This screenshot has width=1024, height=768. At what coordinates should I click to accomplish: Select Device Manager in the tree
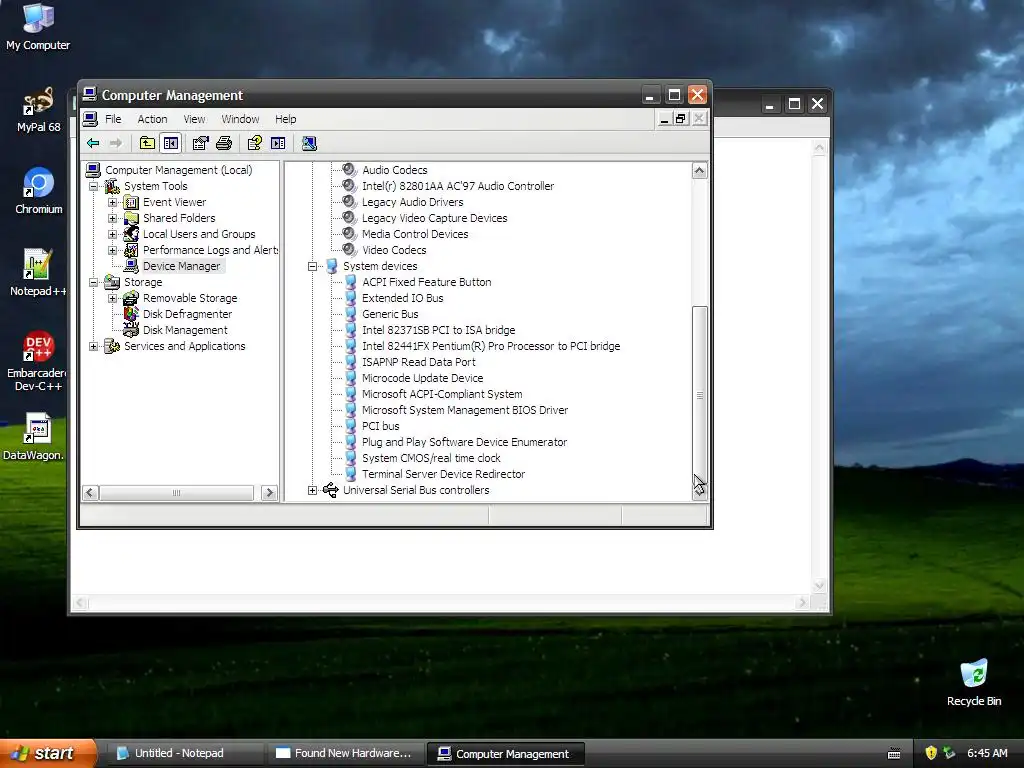(x=182, y=266)
